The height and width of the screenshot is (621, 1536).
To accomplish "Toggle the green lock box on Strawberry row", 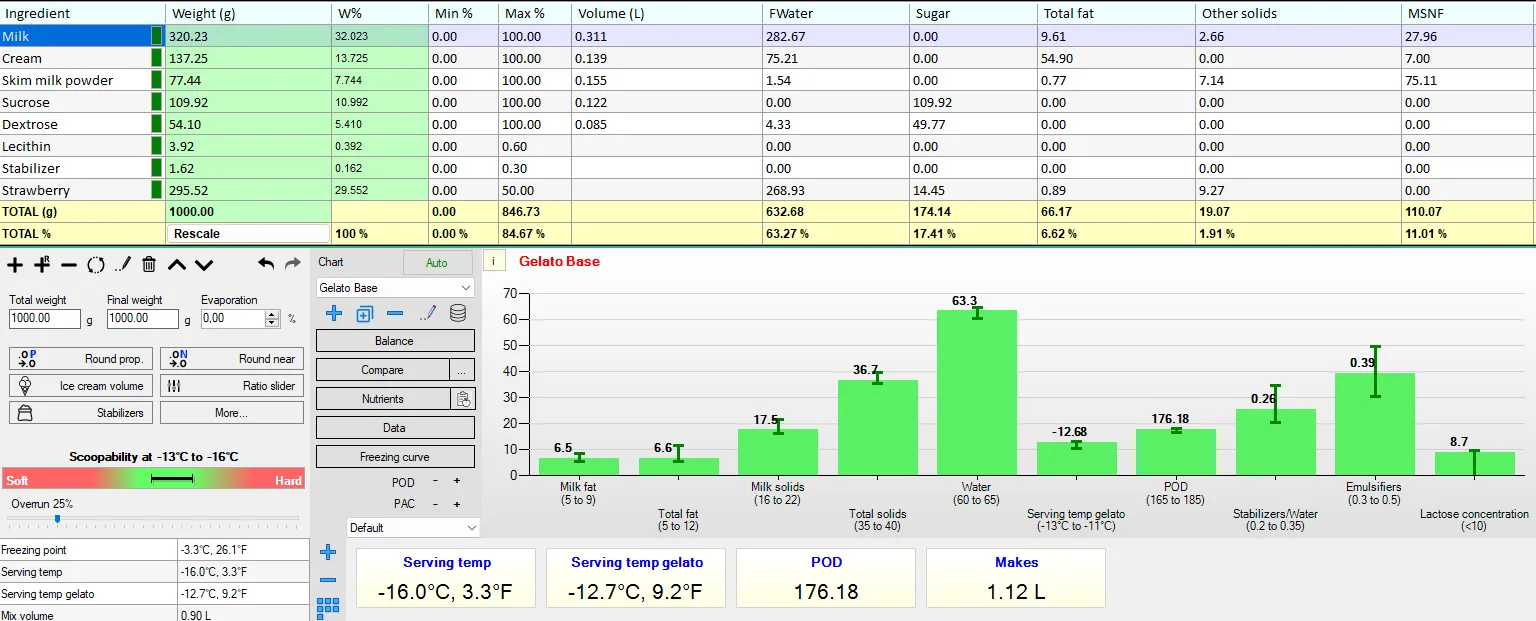I will [156, 190].
